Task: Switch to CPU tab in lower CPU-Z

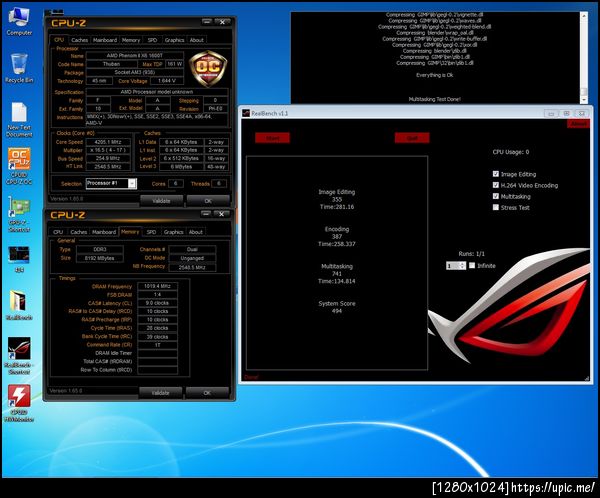Action: 58,232
